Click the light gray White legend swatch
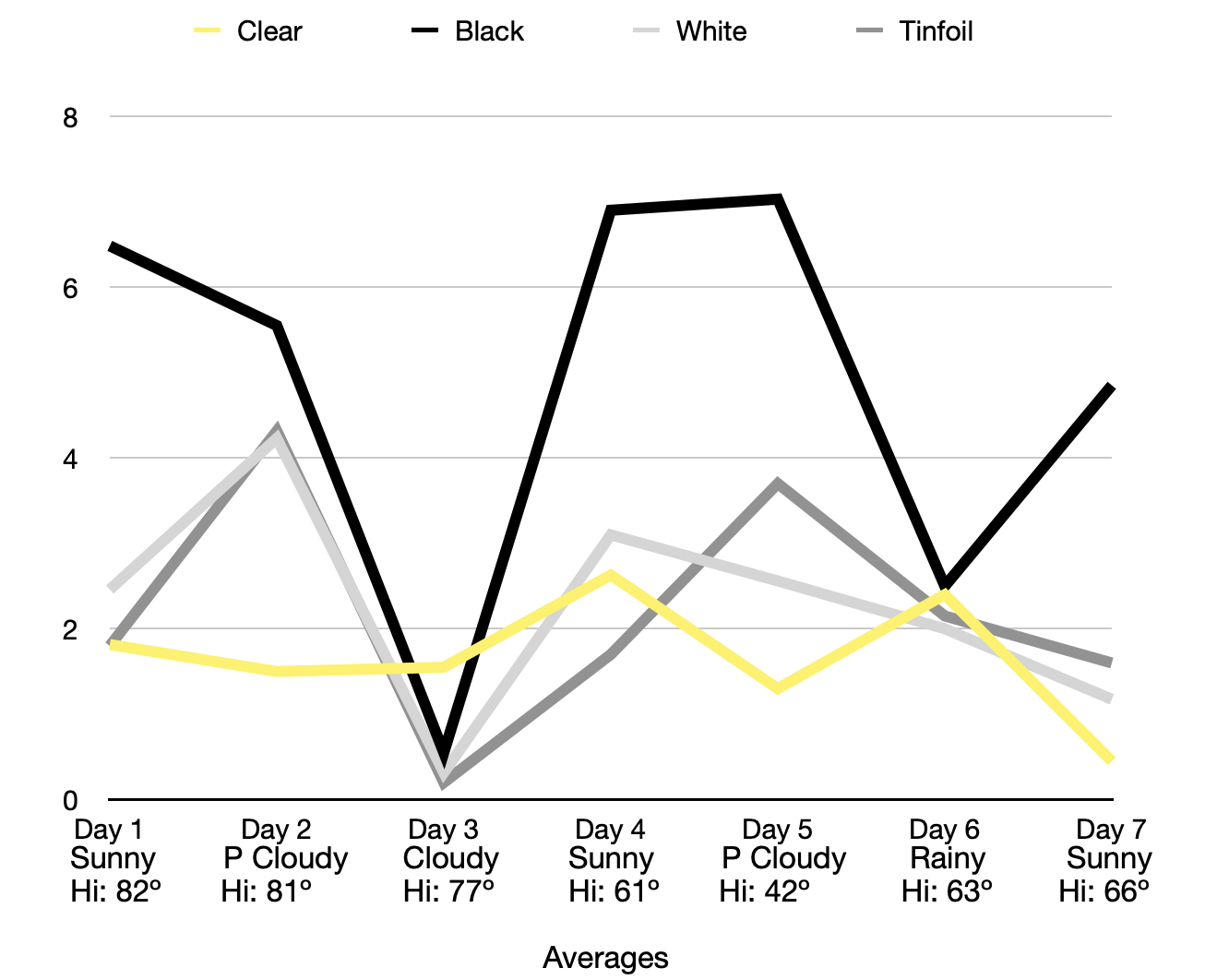 (646, 31)
